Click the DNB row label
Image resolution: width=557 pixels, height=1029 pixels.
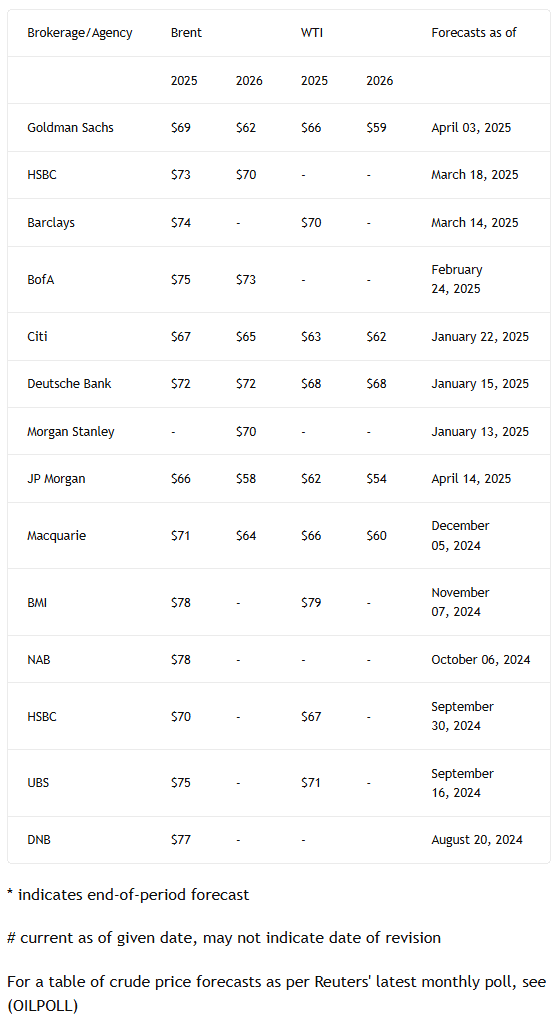tap(37, 839)
